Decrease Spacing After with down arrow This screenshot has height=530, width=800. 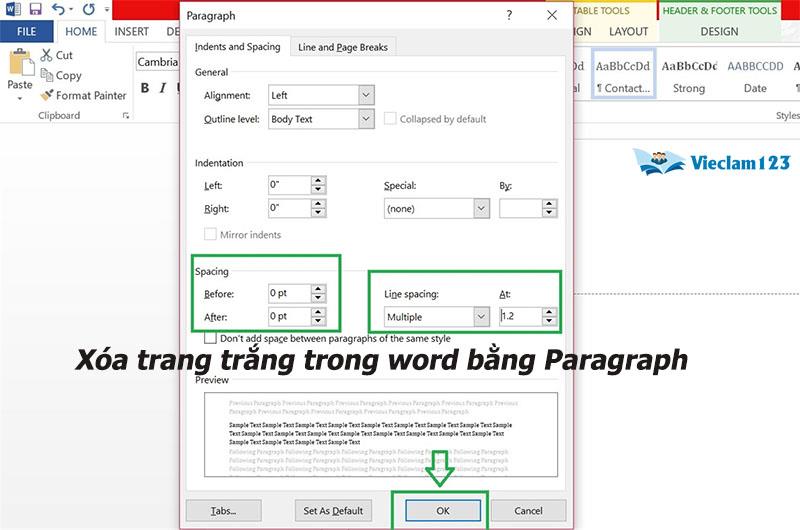318,321
